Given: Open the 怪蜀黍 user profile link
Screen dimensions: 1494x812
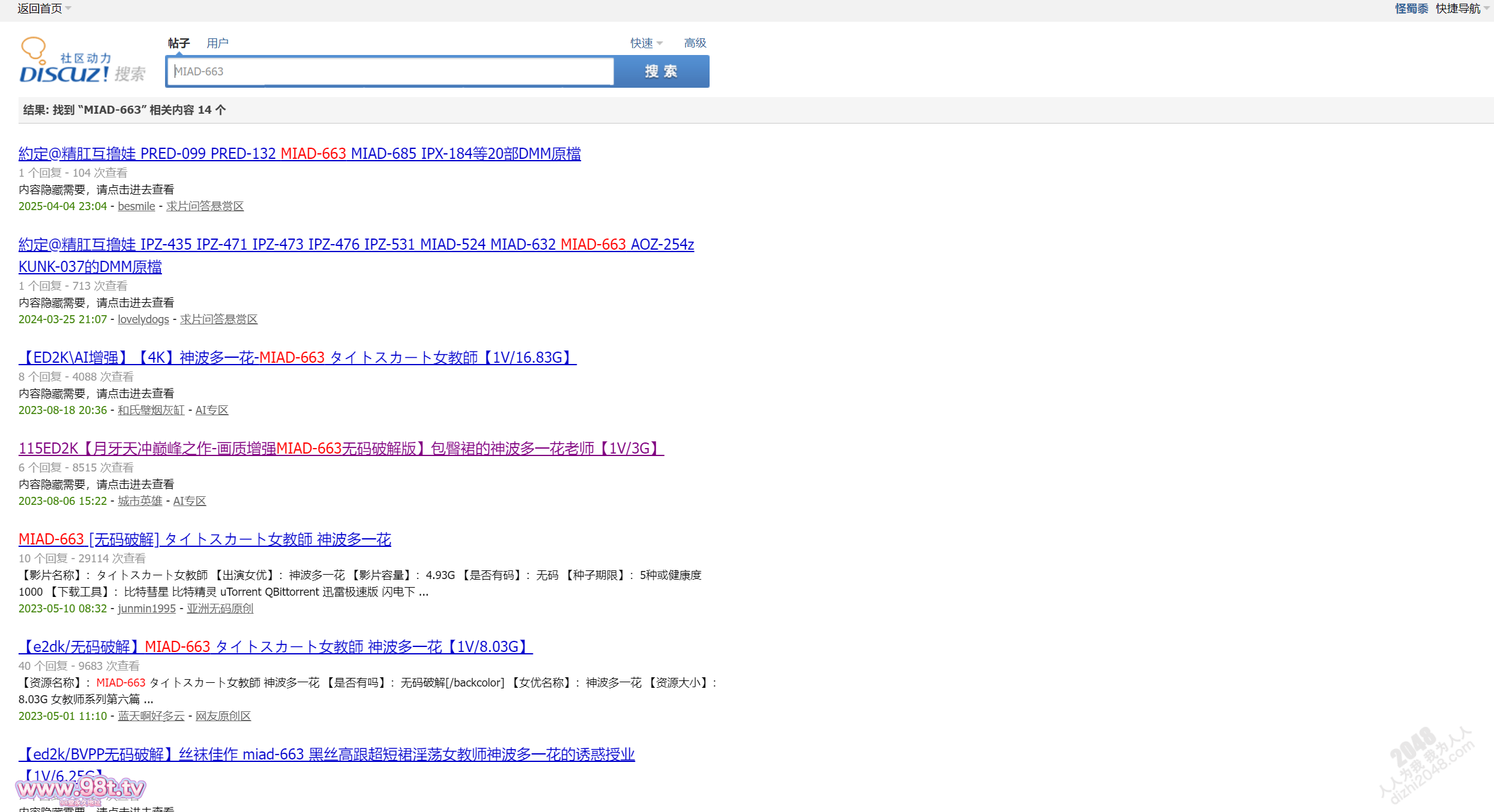Looking at the screenshot, I should point(1411,8).
